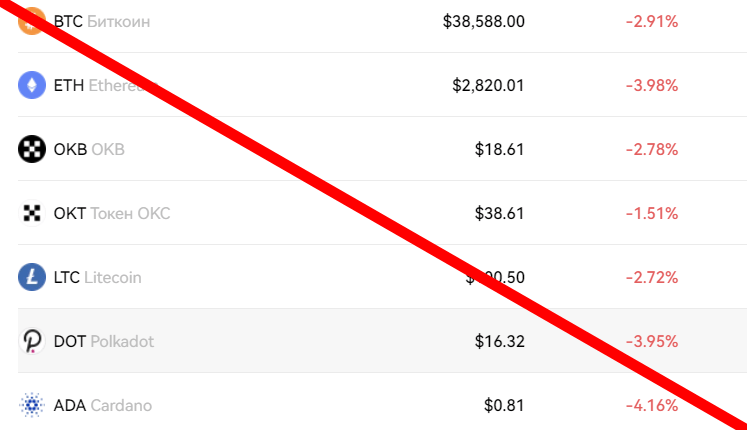Click the Ethereum ETH coin icon
Image resolution: width=747 pixels, height=430 pixels.
tap(32, 85)
